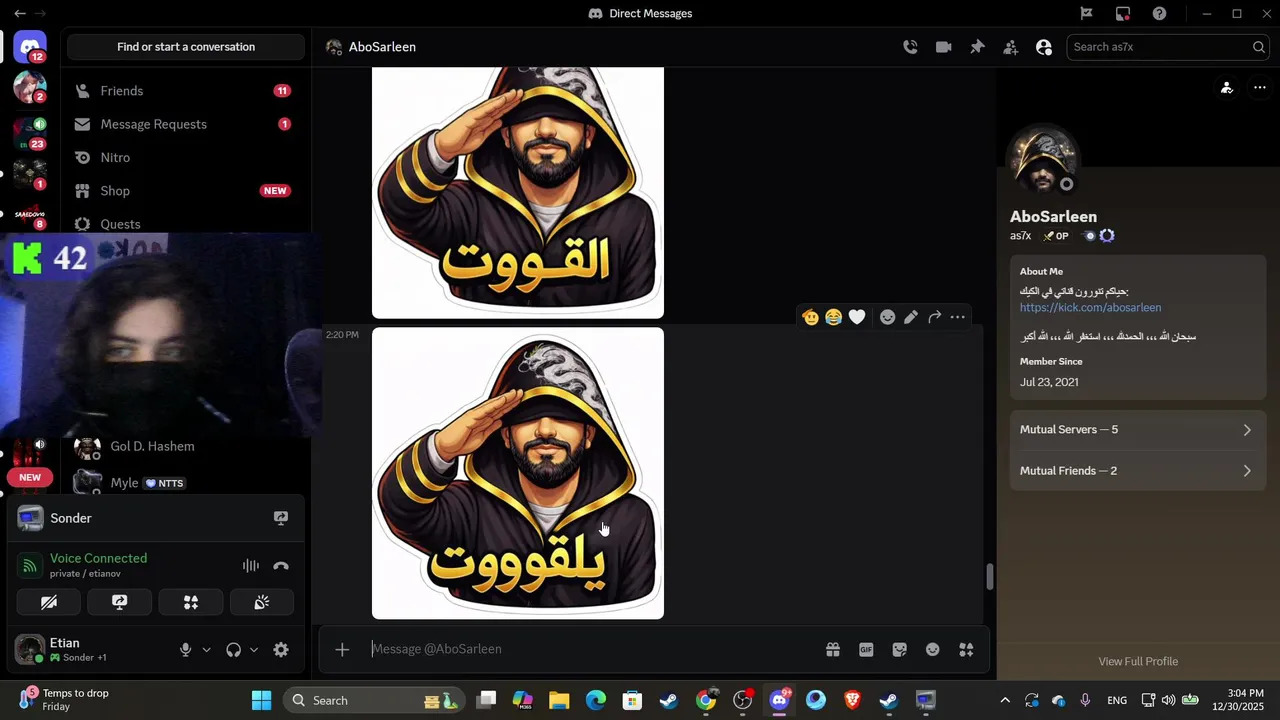The height and width of the screenshot is (720, 1280).
Task: Open the upper sticker image with القووت
Action: 518,192
